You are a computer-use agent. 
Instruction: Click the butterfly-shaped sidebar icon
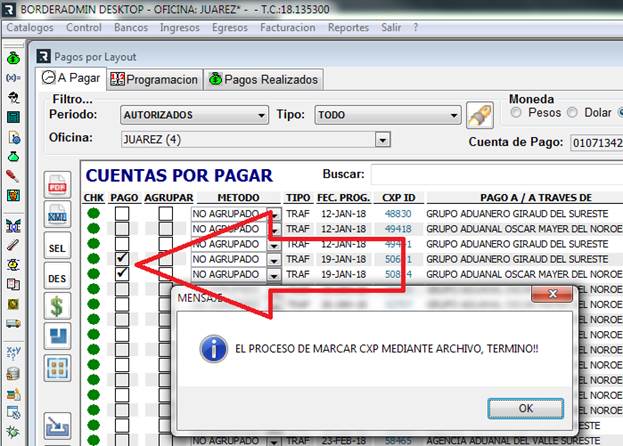[x=14, y=226]
